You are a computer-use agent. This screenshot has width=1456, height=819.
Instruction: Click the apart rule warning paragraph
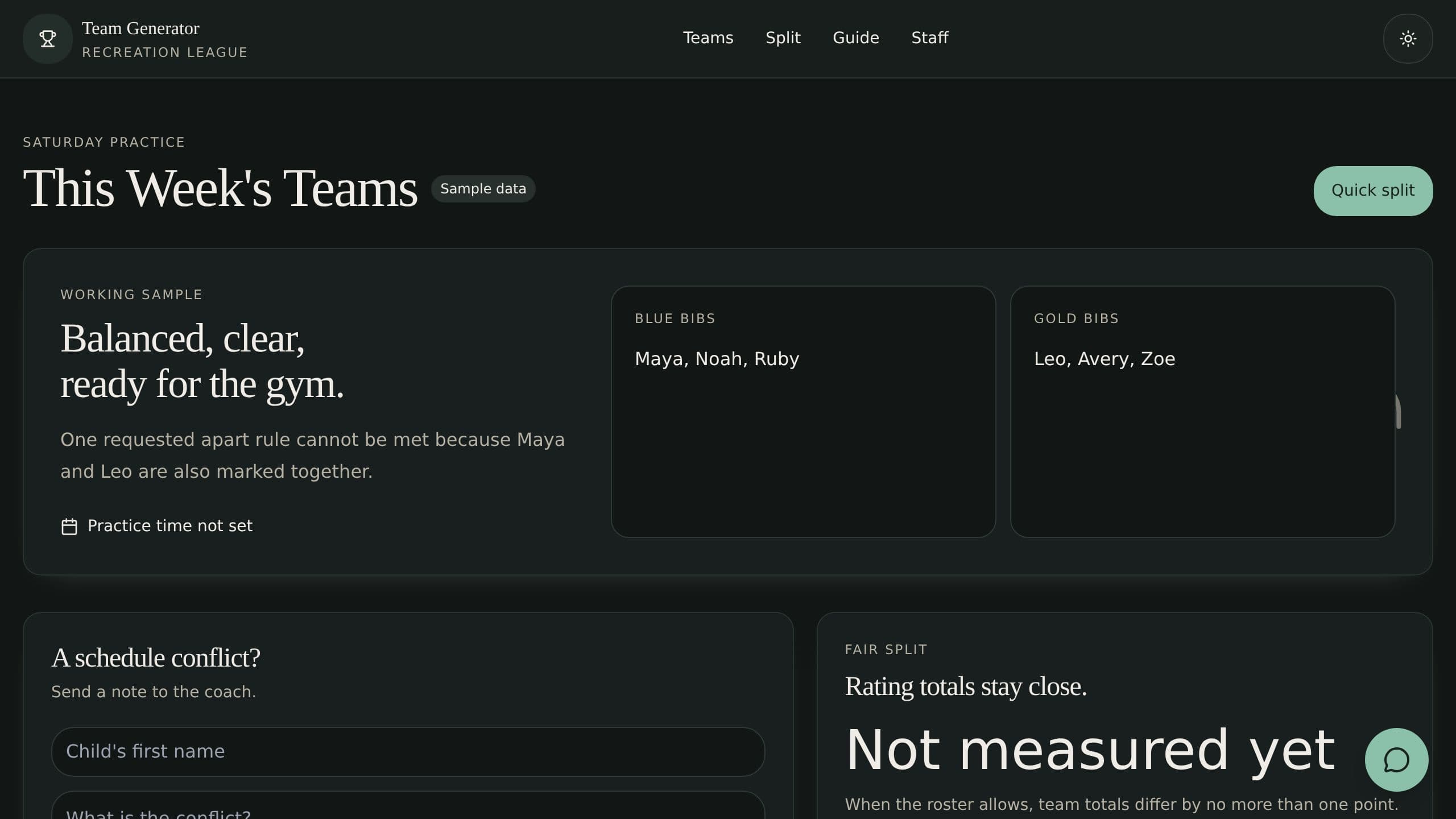click(313, 456)
